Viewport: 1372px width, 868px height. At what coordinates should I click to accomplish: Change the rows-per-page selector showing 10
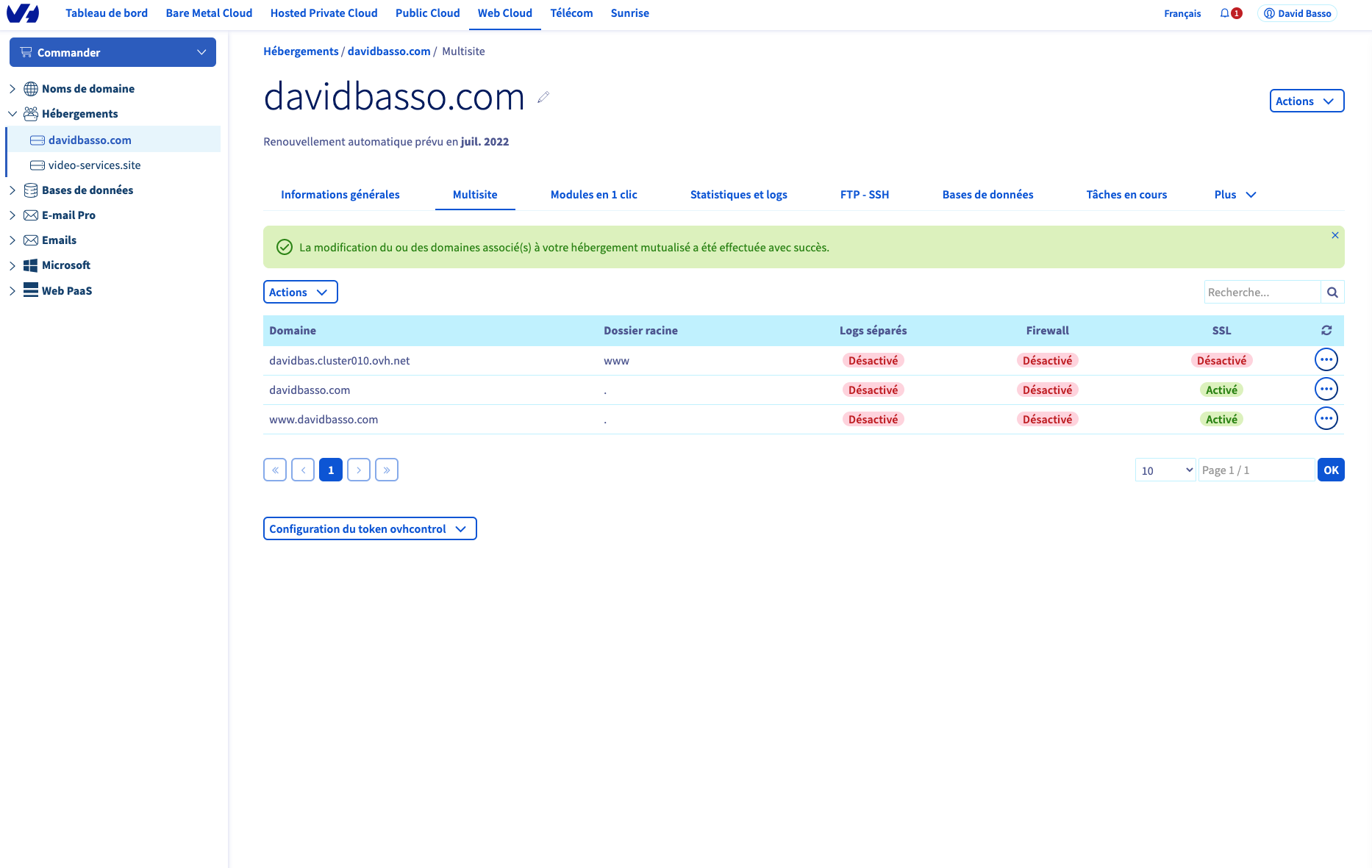click(1165, 470)
